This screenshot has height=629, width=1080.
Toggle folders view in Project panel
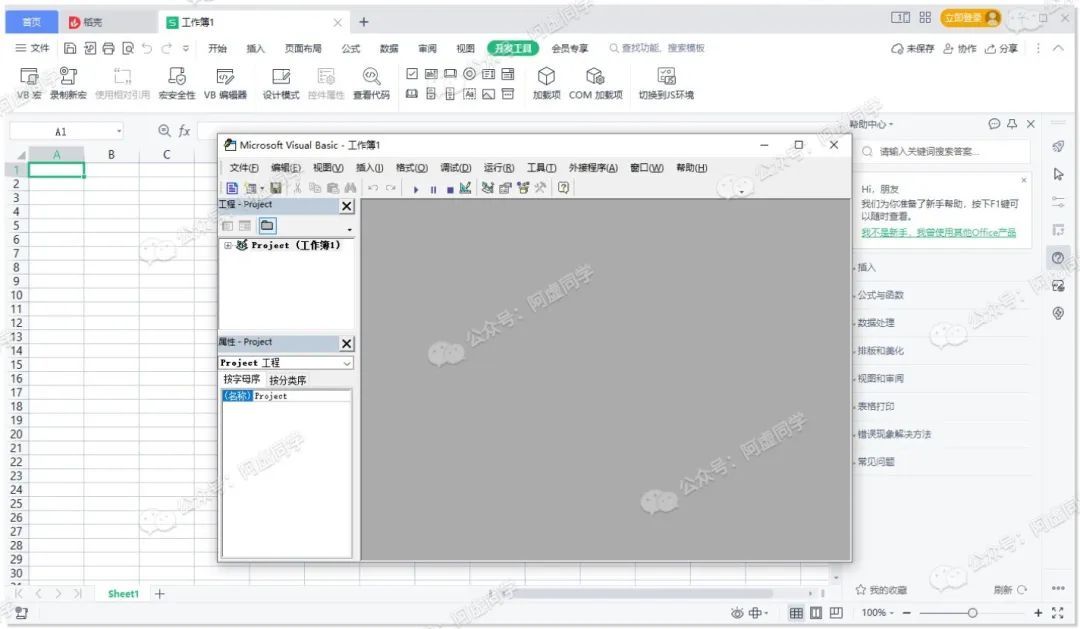pyautogui.click(x=267, y=226)
